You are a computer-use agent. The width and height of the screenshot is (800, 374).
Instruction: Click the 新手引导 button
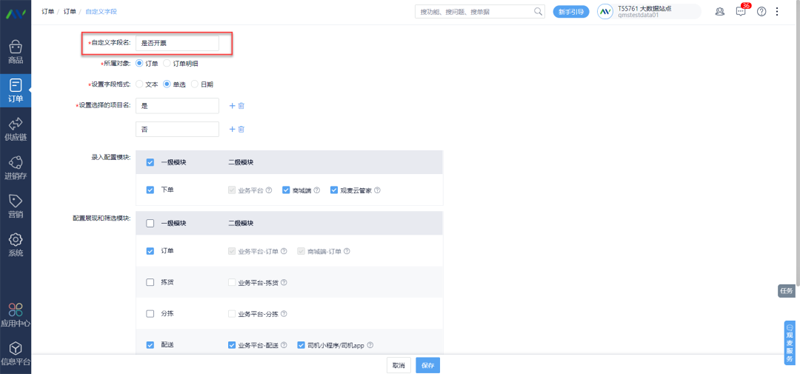click(571, 11)
